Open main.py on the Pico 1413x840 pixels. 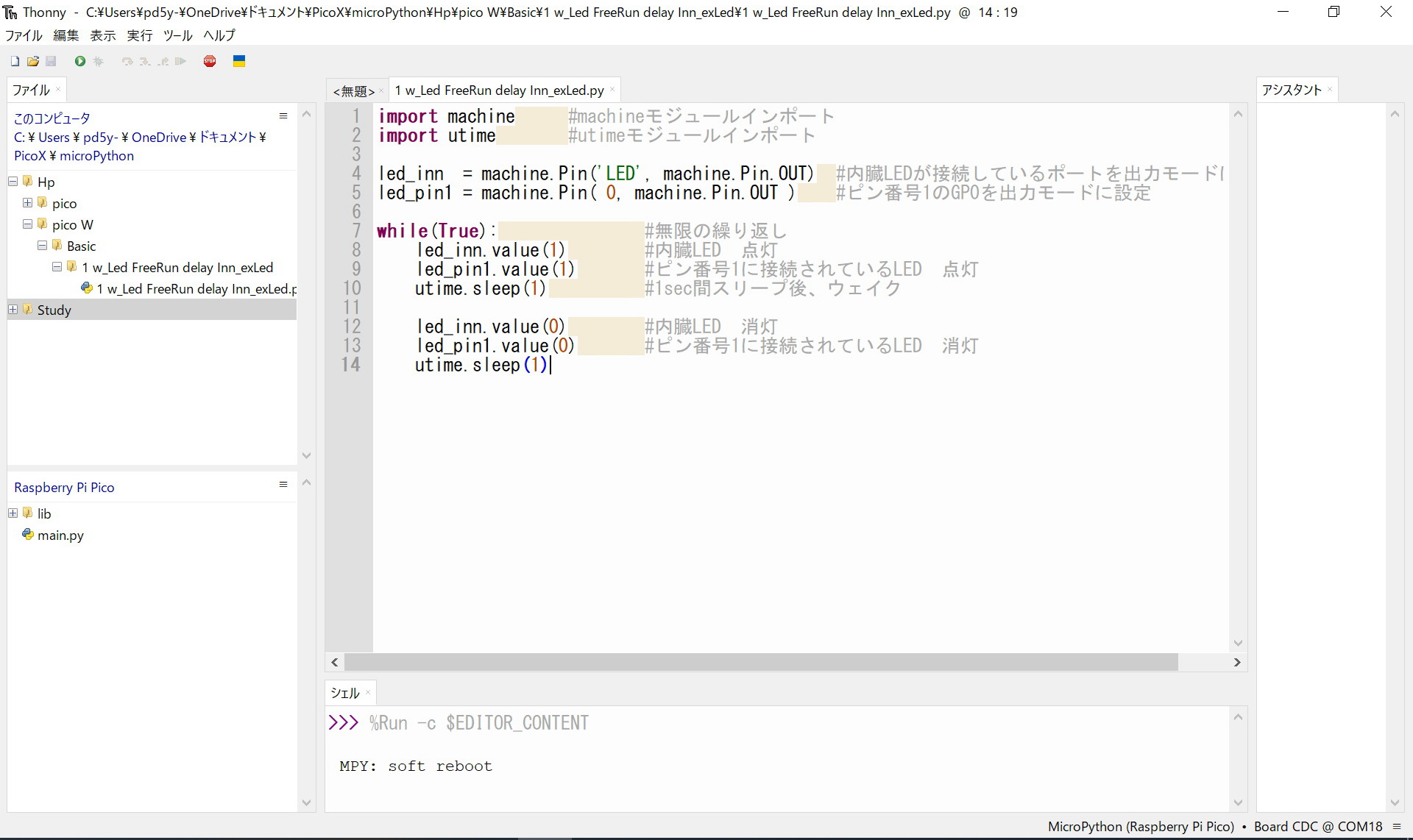click(60, 535)
